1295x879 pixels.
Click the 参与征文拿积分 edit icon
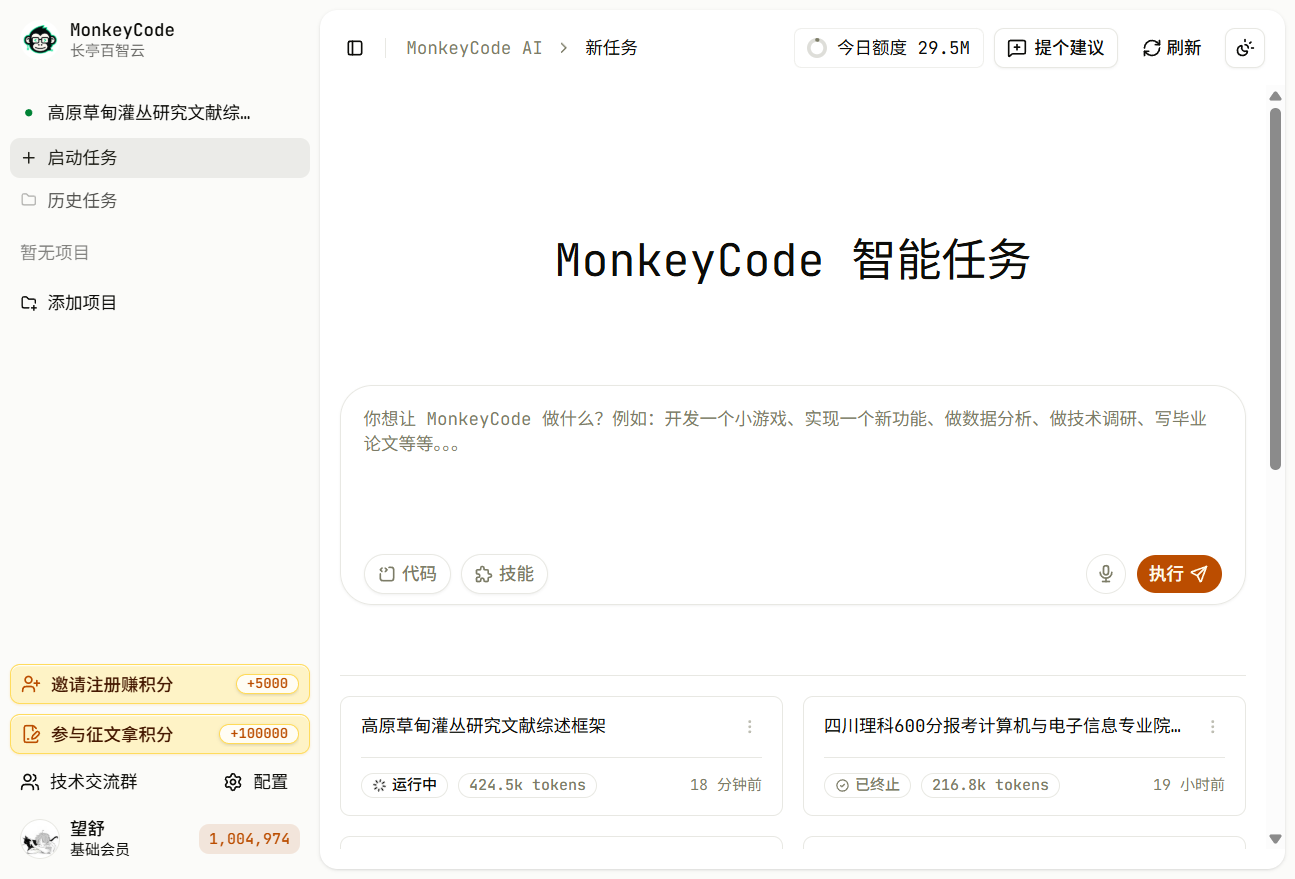pyautogui.click(x=31, y=734)
